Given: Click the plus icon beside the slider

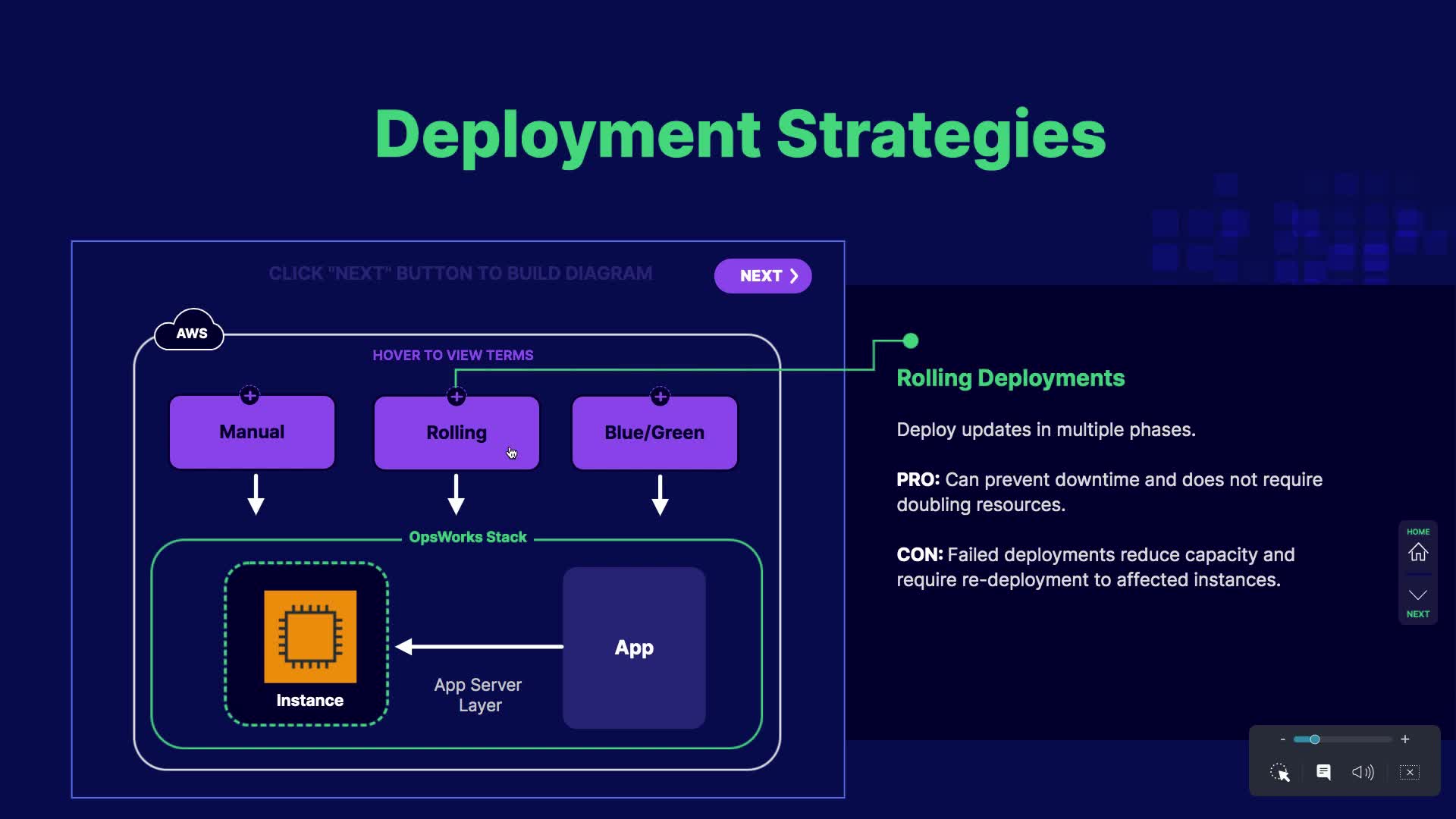Looking at the screenshot, I should pos(1405,739).
